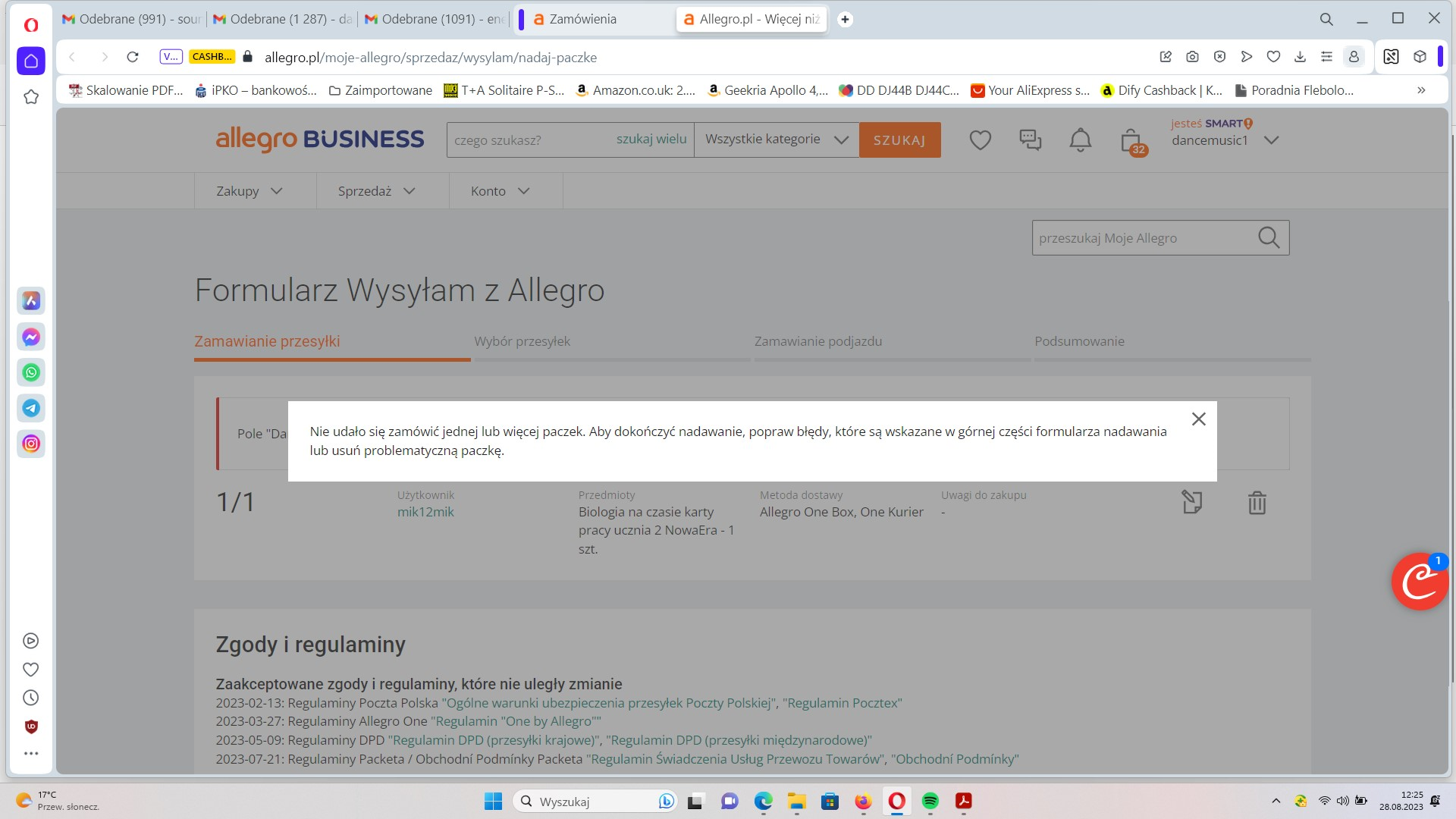The height and width of the screenshot is (819, 1456).
Task: Take a snapshot using the camera icon
Action: tap(1192, 57)
